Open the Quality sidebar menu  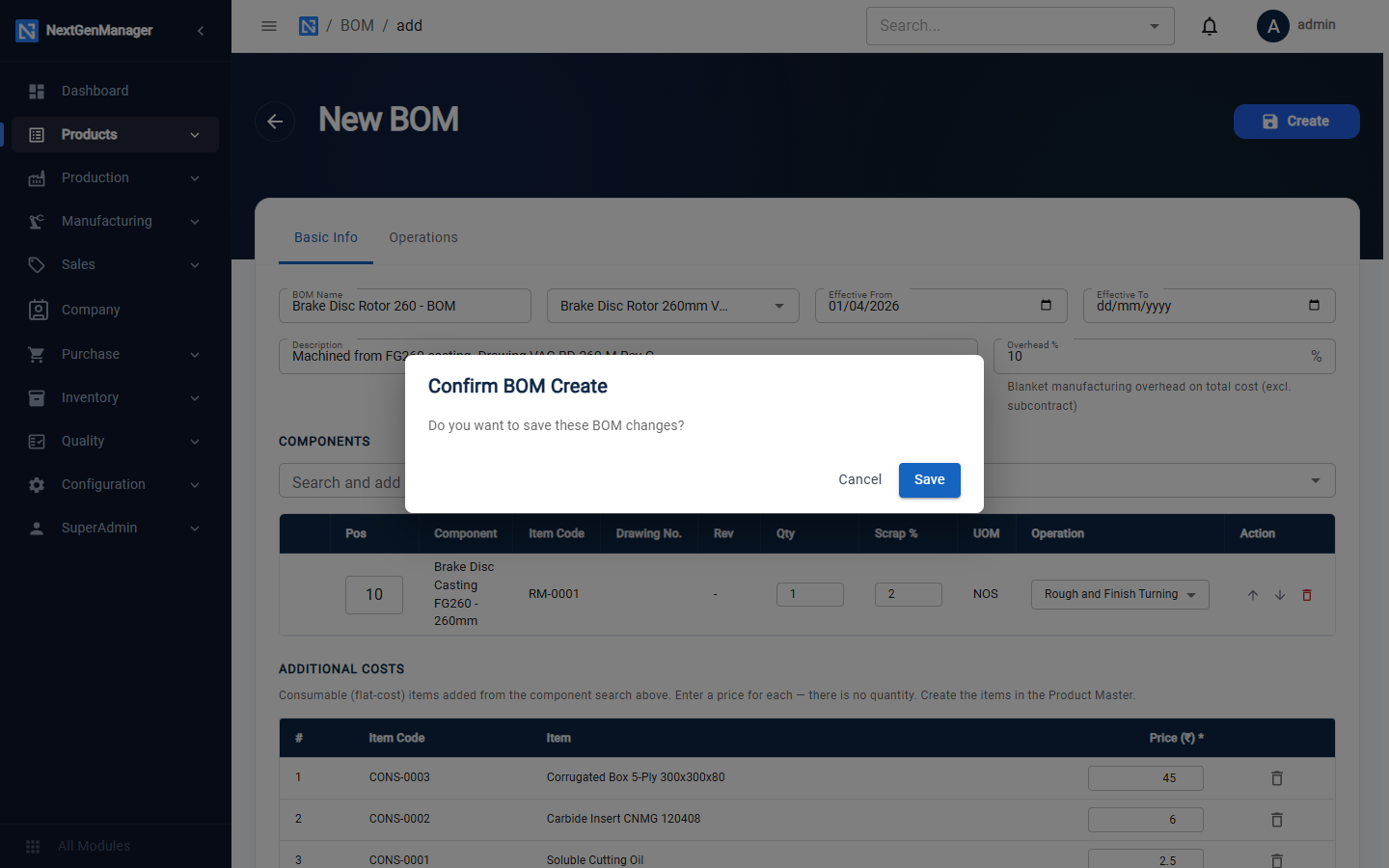pos(116,442)
